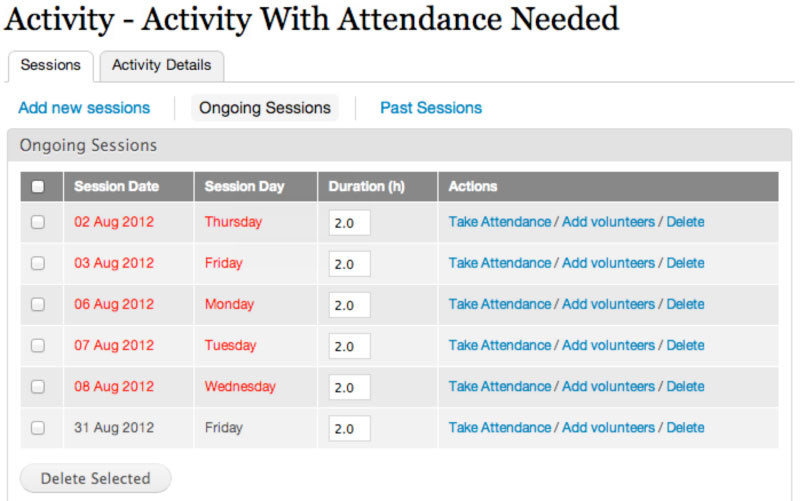This screenshot has width=800, height=501.
Task: Add volunteers to the 03 Aug 2012 session
Action: point(608,263)
